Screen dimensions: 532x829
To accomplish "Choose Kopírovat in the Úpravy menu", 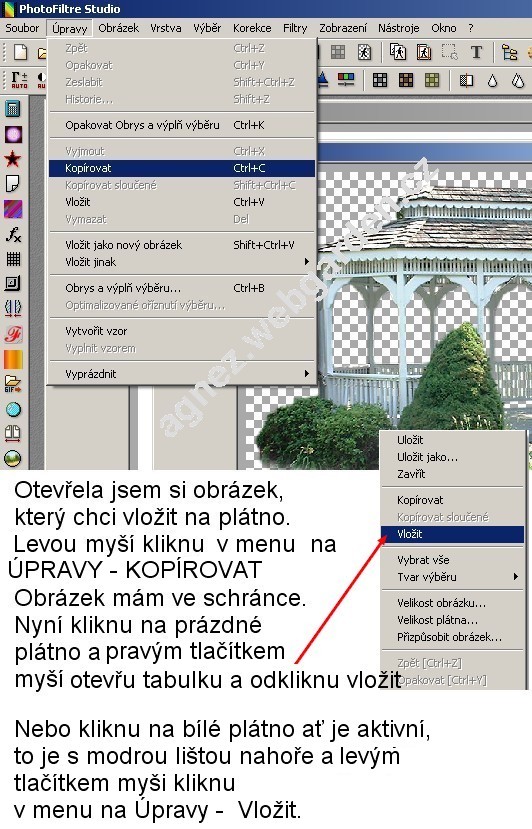I will [182, 168].
